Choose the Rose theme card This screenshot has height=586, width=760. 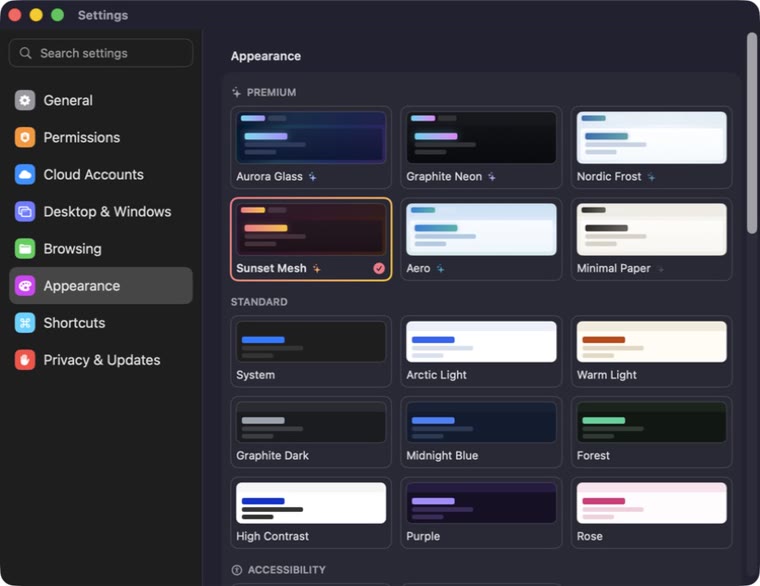tap(651, 513)
